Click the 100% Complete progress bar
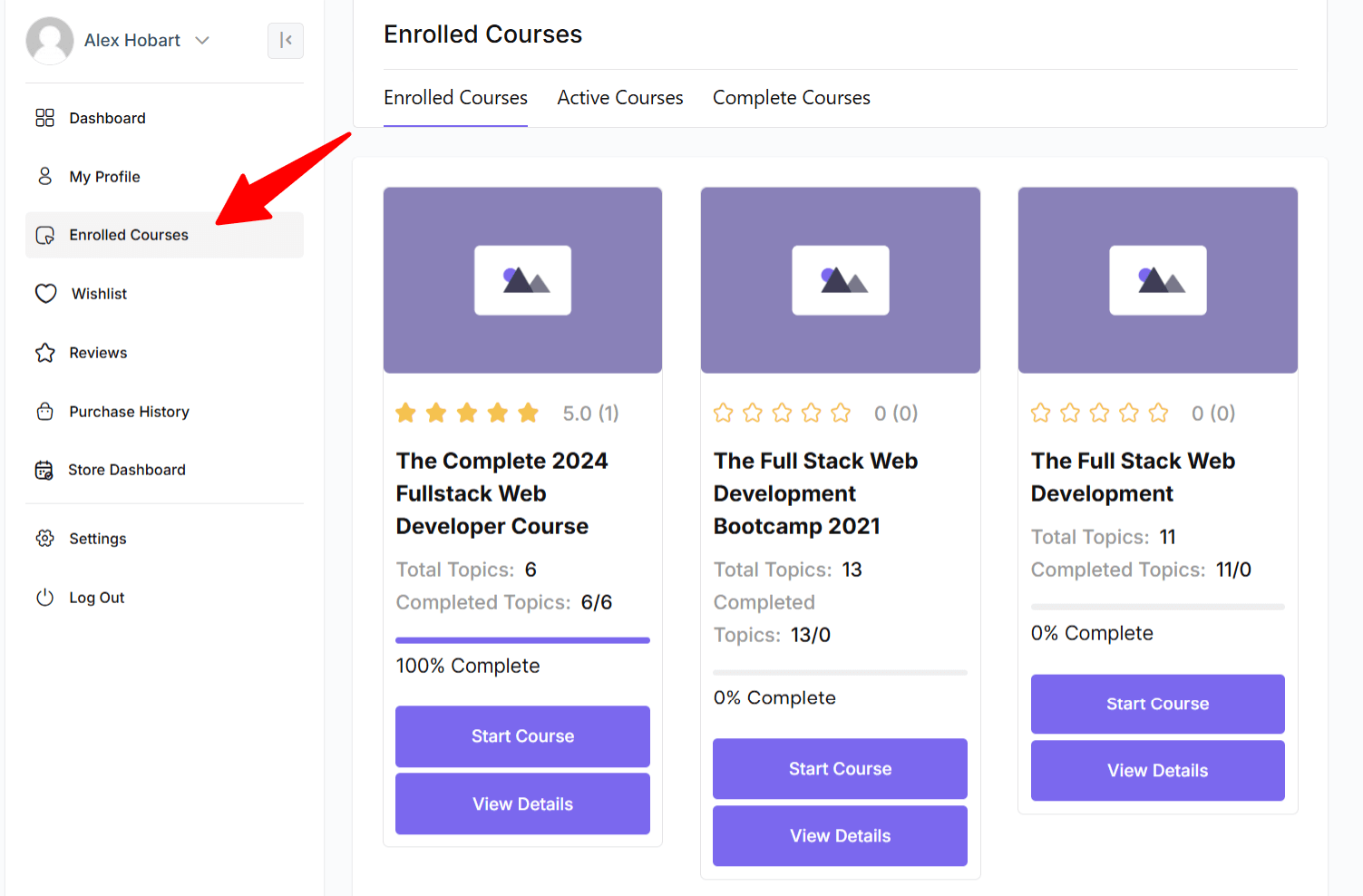 (x=522, y=639)
